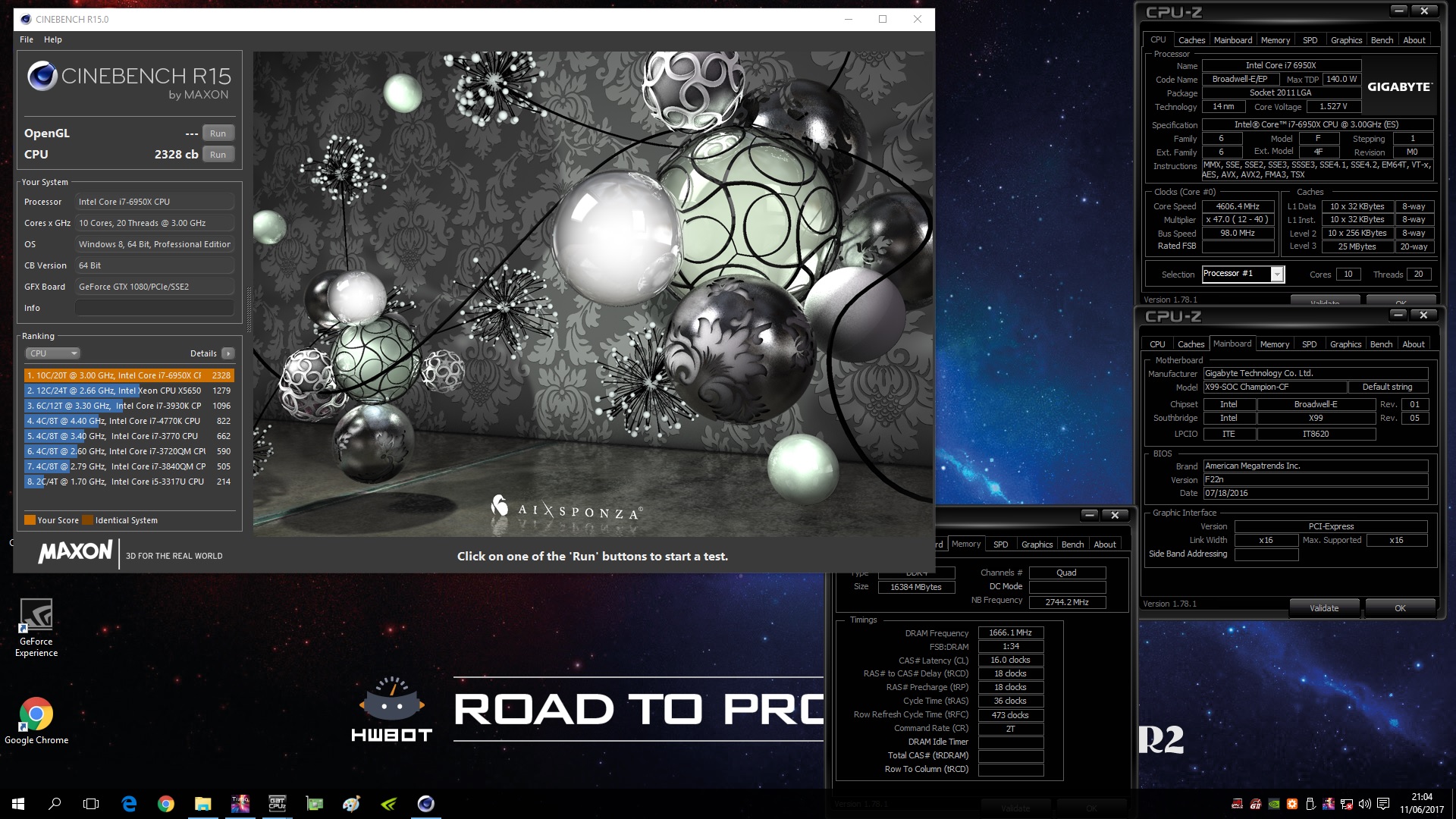This screenshot has width=1456, height=819.
Task: Select ranking entry 4 Core i7-4770K
Action: (x=129, y=421)
